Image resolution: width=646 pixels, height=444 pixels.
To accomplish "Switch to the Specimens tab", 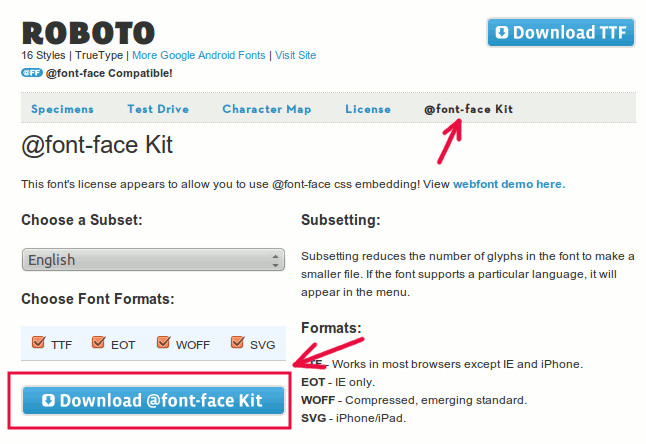I will point(62,109).
